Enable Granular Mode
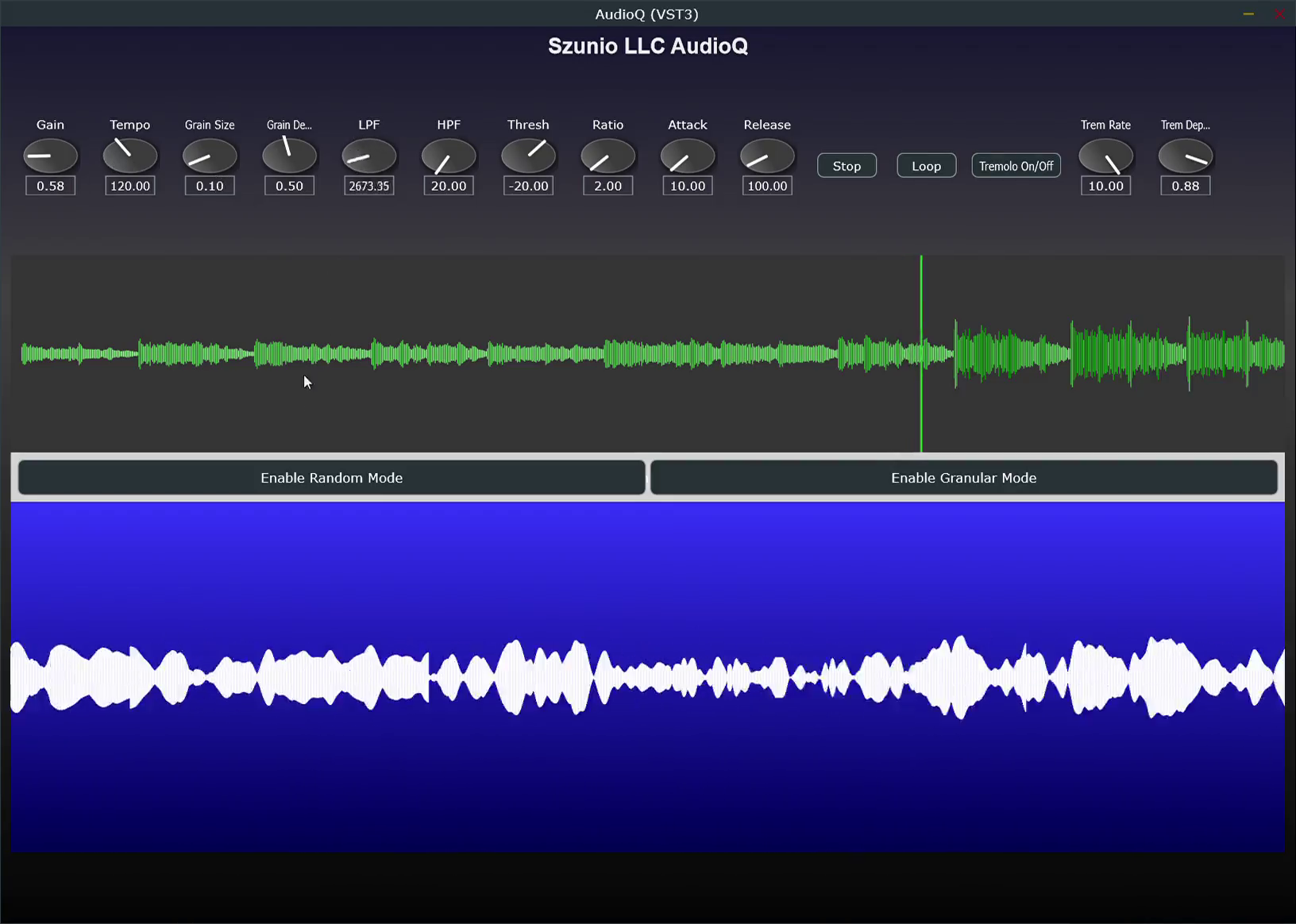This screenshot has height=924, width=1296. click(963, 478)
